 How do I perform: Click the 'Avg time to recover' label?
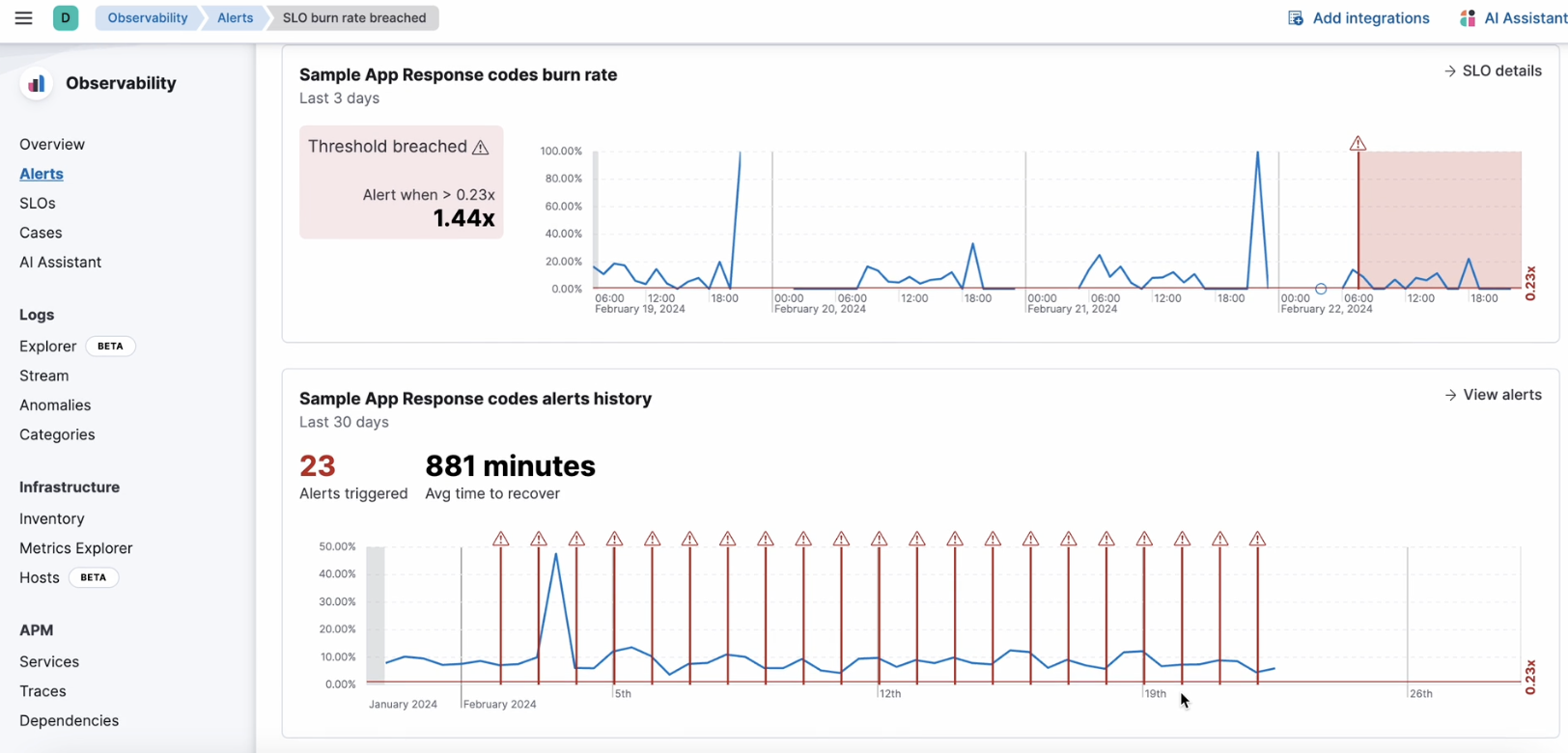click(x=492, y=494)
